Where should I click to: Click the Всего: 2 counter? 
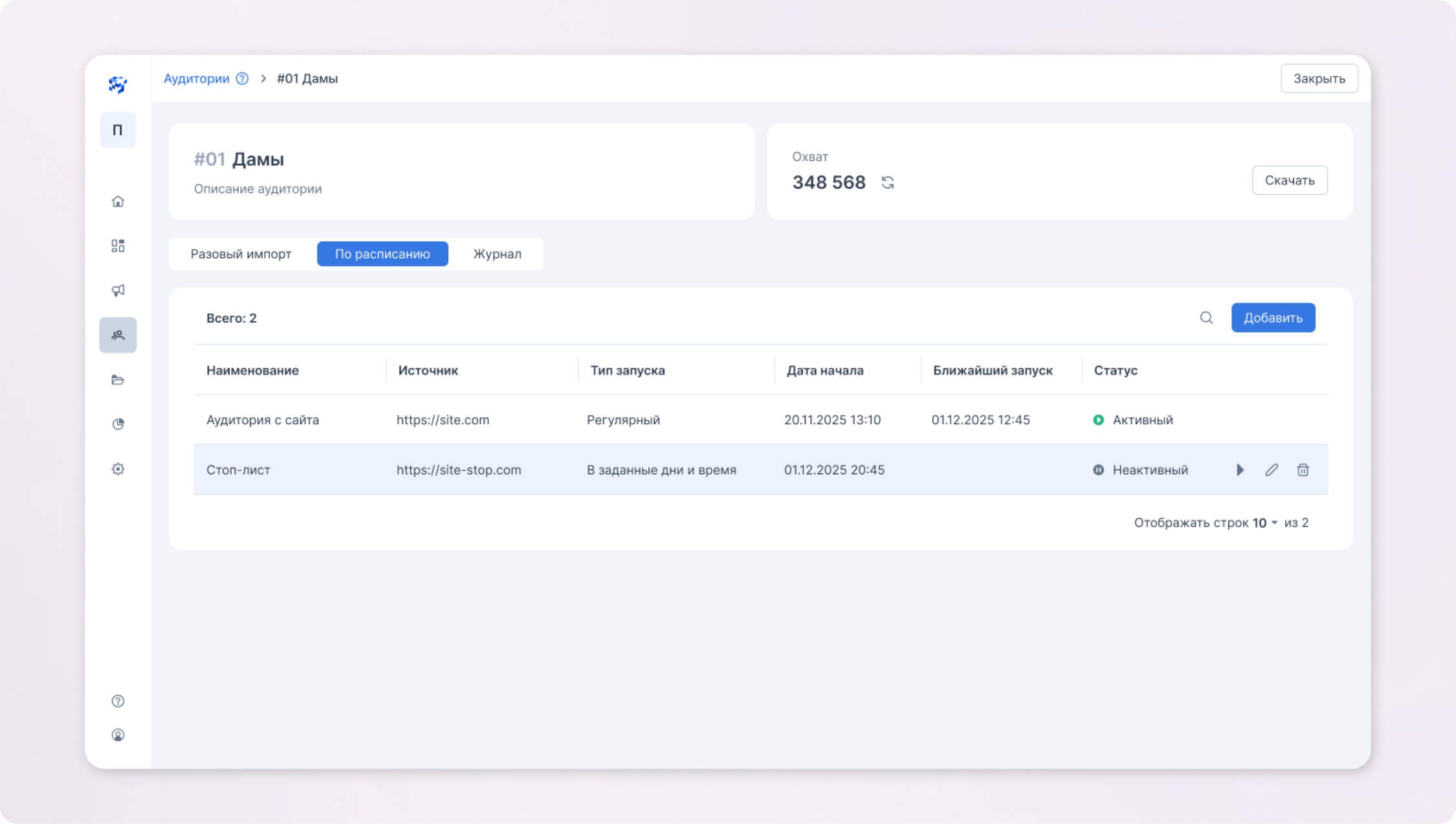(231, 318)
